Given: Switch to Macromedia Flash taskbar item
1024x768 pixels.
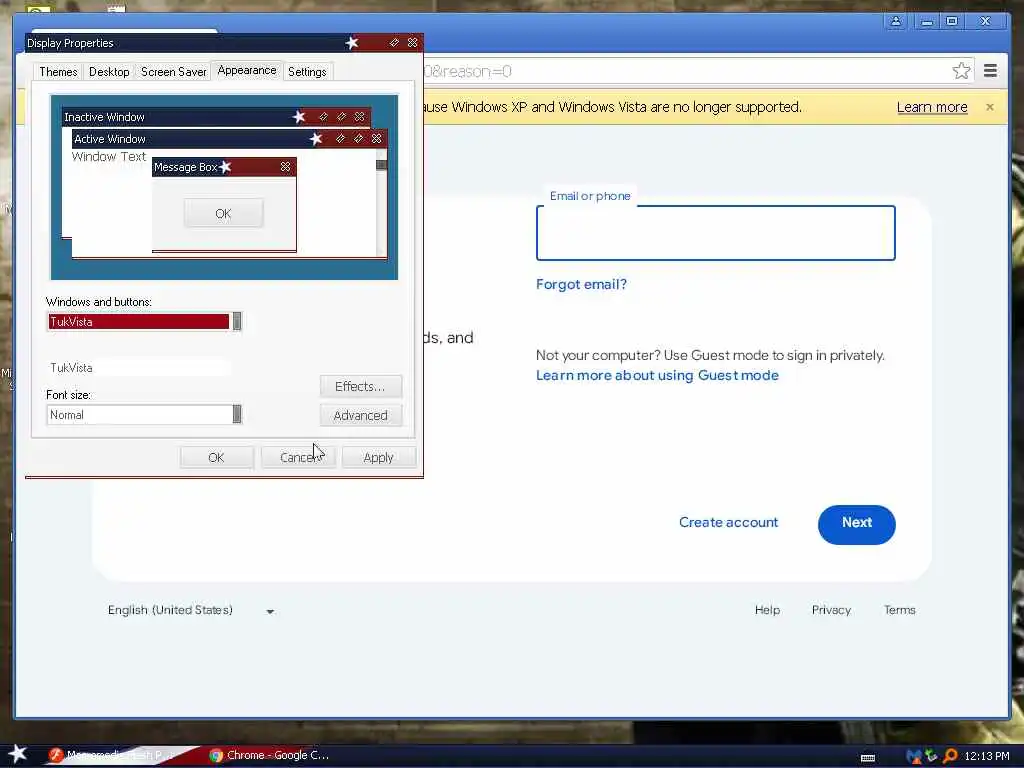Looking at the screenshot, I should (118, 755).
